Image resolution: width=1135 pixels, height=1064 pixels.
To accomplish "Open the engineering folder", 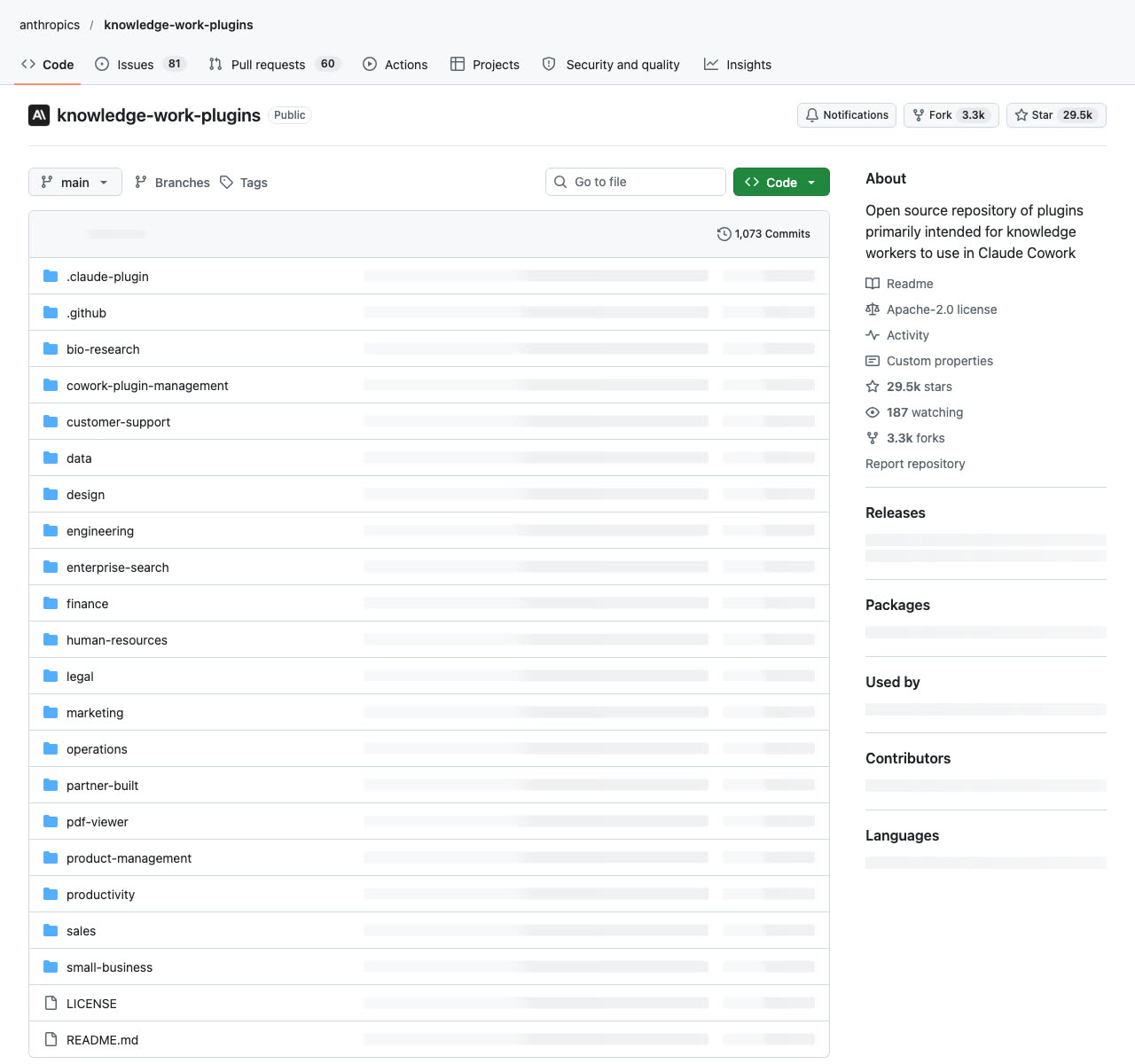I will 100,531.
